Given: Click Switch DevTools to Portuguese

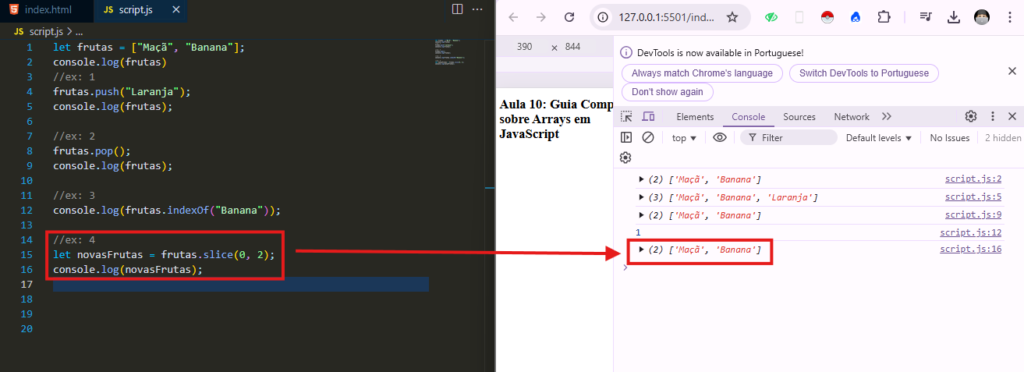Looking at the screenshot, I should (863, 73).
